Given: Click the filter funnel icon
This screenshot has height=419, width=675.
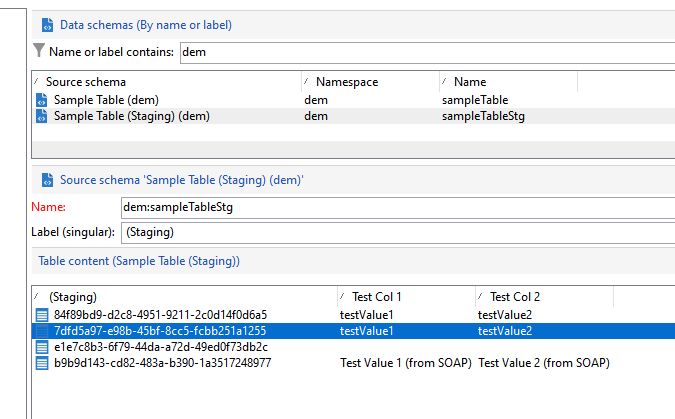Looking at the screenshot, I should (39, 51).
